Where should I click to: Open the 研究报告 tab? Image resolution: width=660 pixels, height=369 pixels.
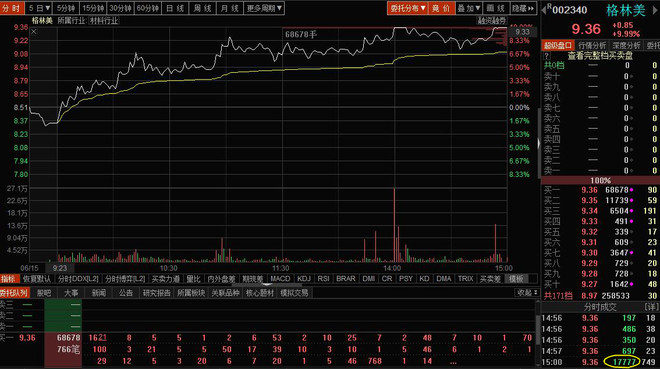[x=157, y=293]
